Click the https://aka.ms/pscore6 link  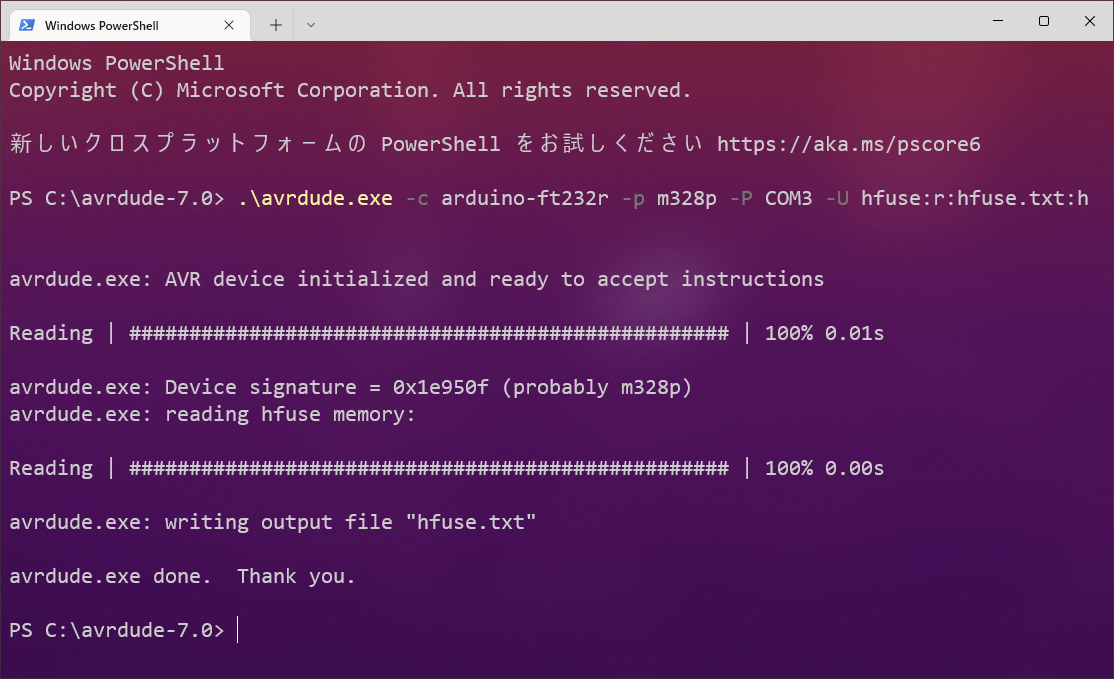pyautogui.click(x=848, y=143)
